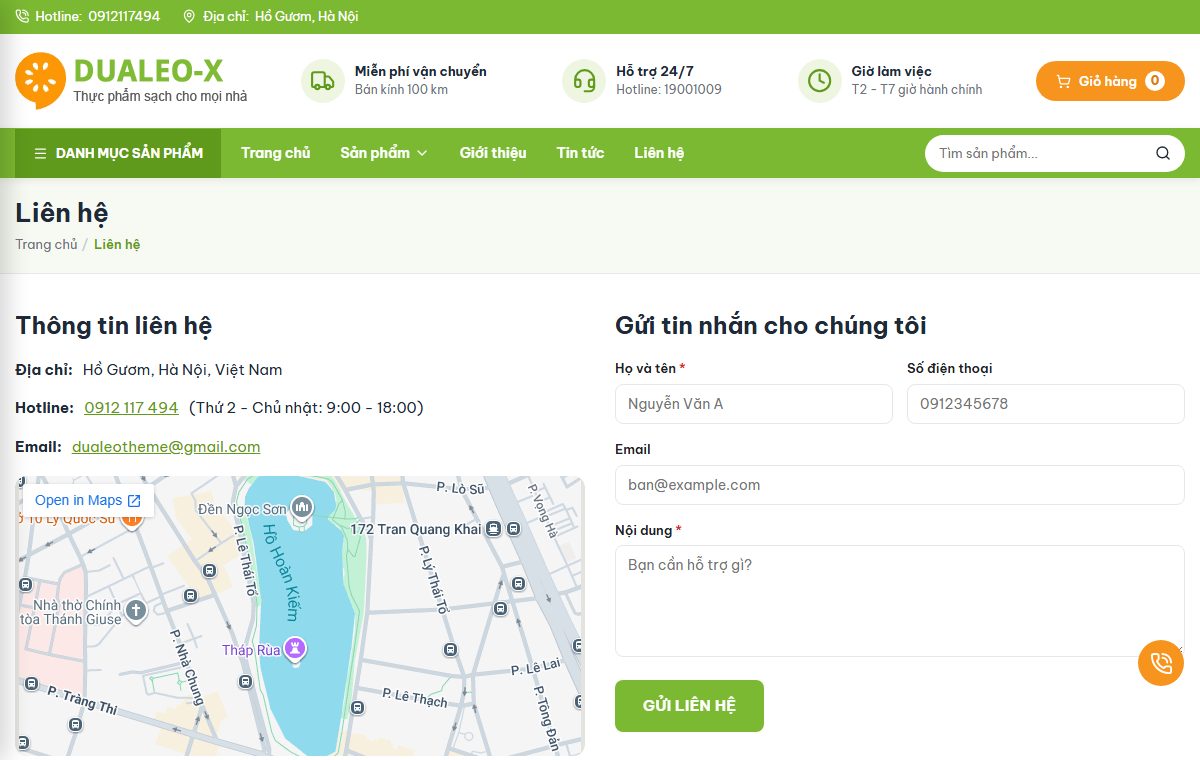This screenshot has height=760, width=1200.
Task: Click the phone icon beside Hotline in top bar
Action: coord(22,16)
